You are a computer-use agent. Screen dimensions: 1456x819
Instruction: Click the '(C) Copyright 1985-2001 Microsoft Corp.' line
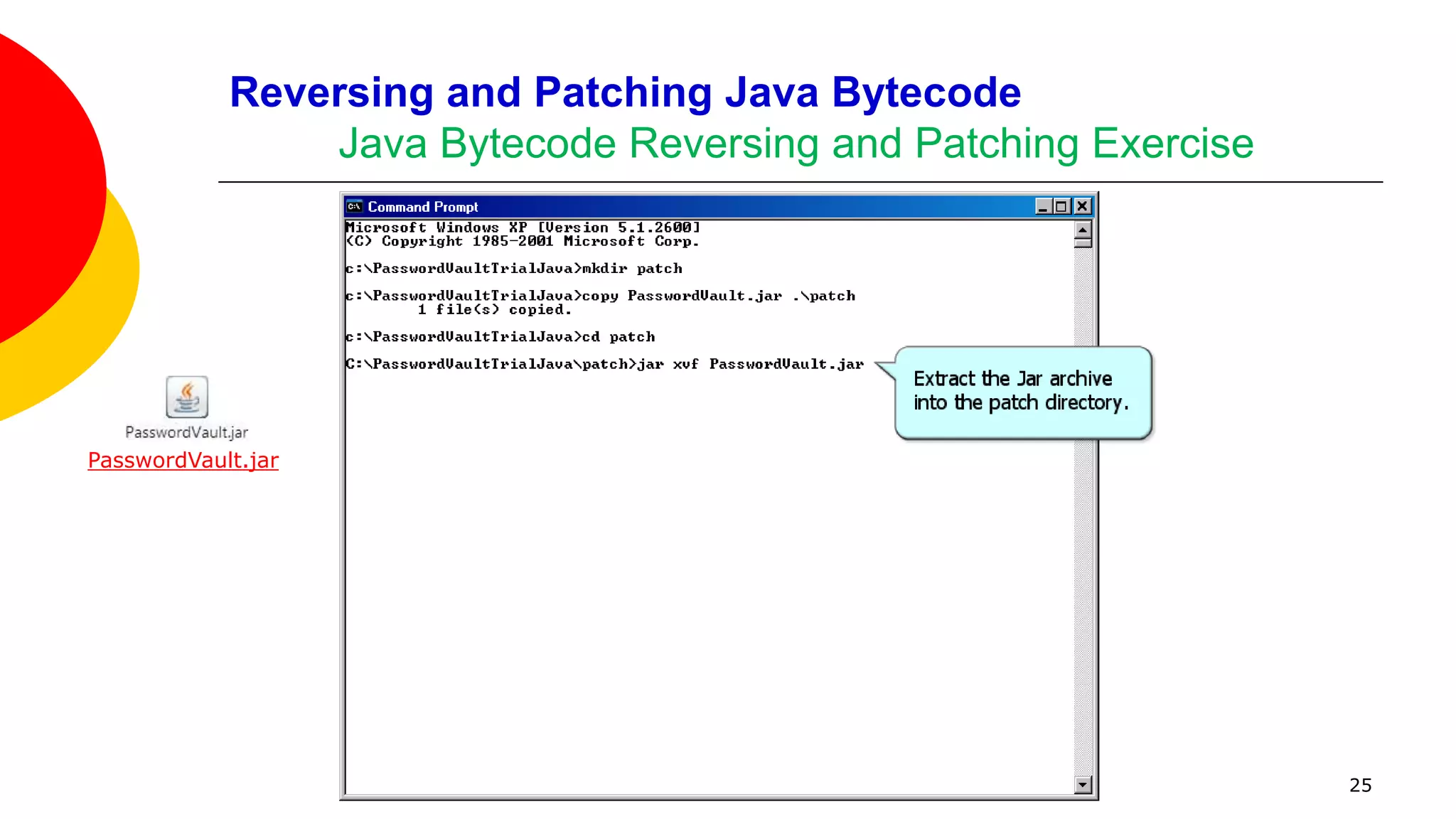coord(523,242)
